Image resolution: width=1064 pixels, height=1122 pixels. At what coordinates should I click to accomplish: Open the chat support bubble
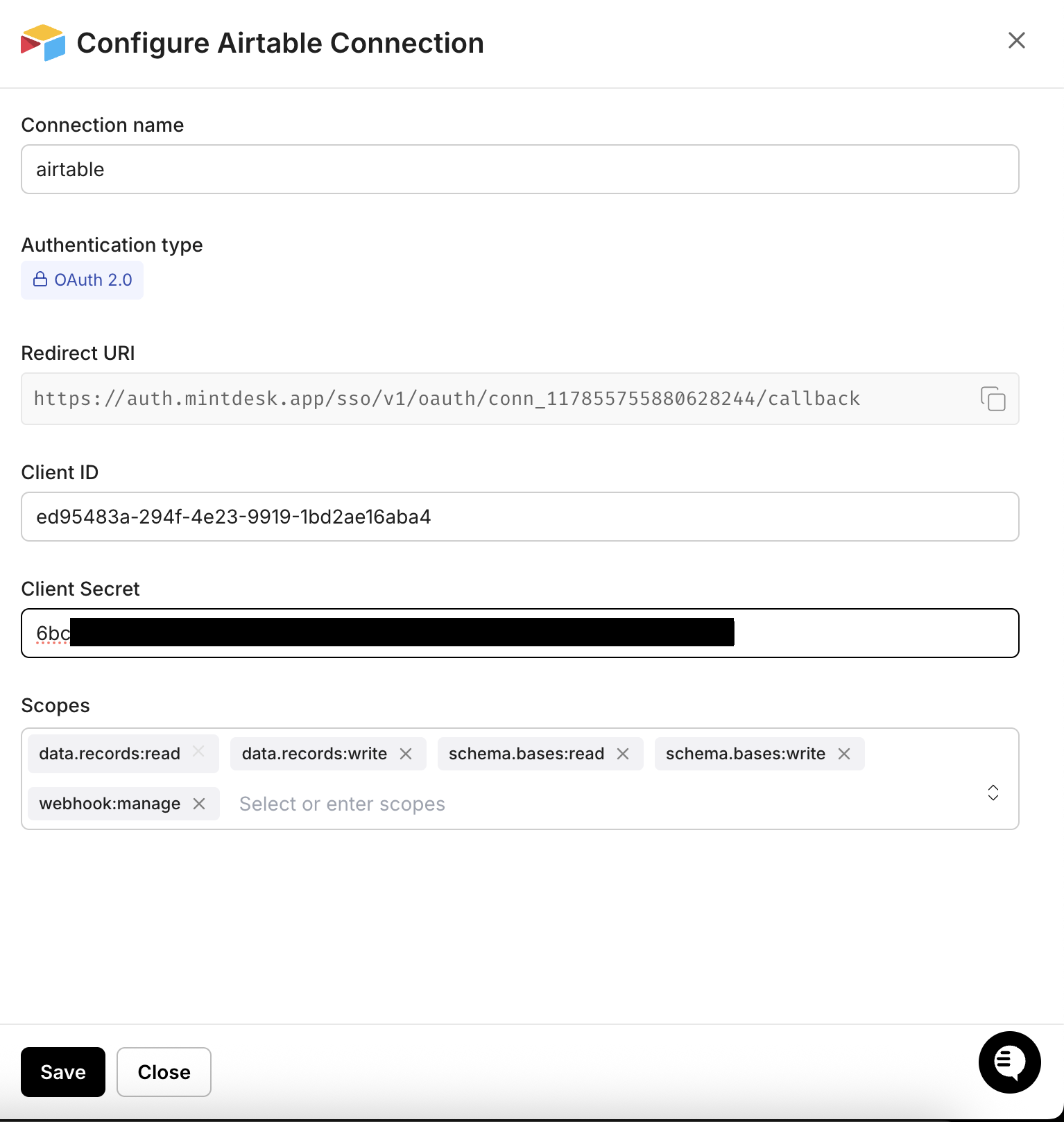[x=1009, y=1062]
